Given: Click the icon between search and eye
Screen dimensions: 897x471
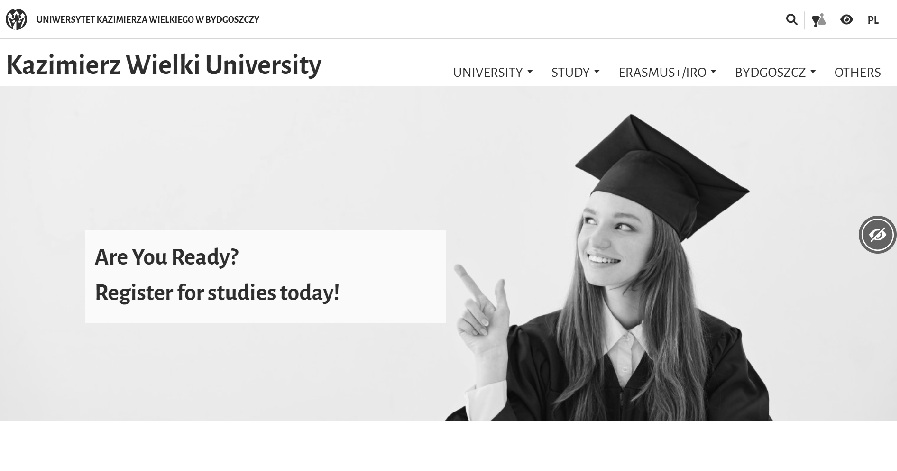Looking at the screenshot, I should [x=819, y=20].
